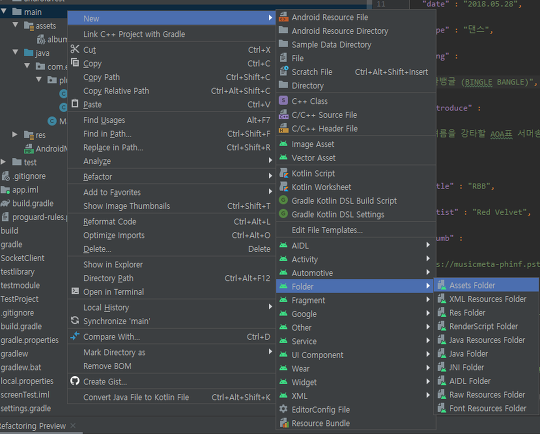The image size is (540, 434).
Task: Collapse the java folder tree arrow
Action: coord(15,52)
